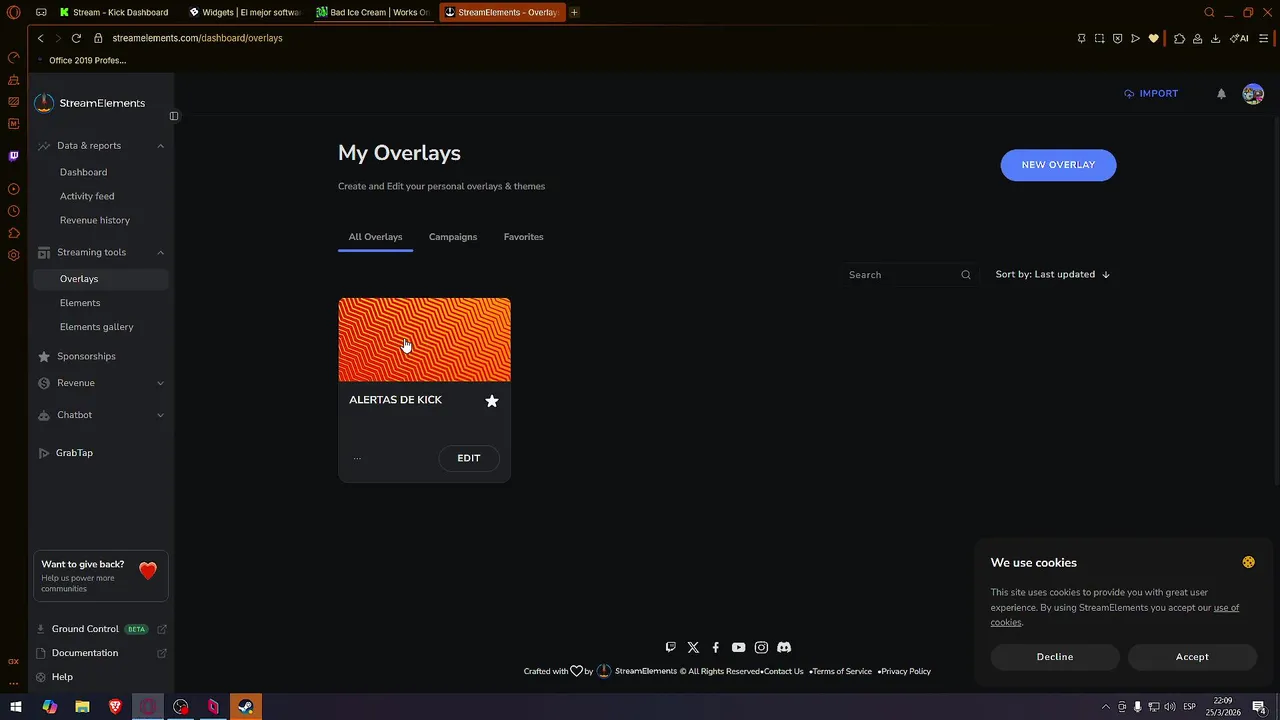This screenshot has height=720, width=1280.
Task: Open the browser tab search magnifier
Action: point(1209,12)
